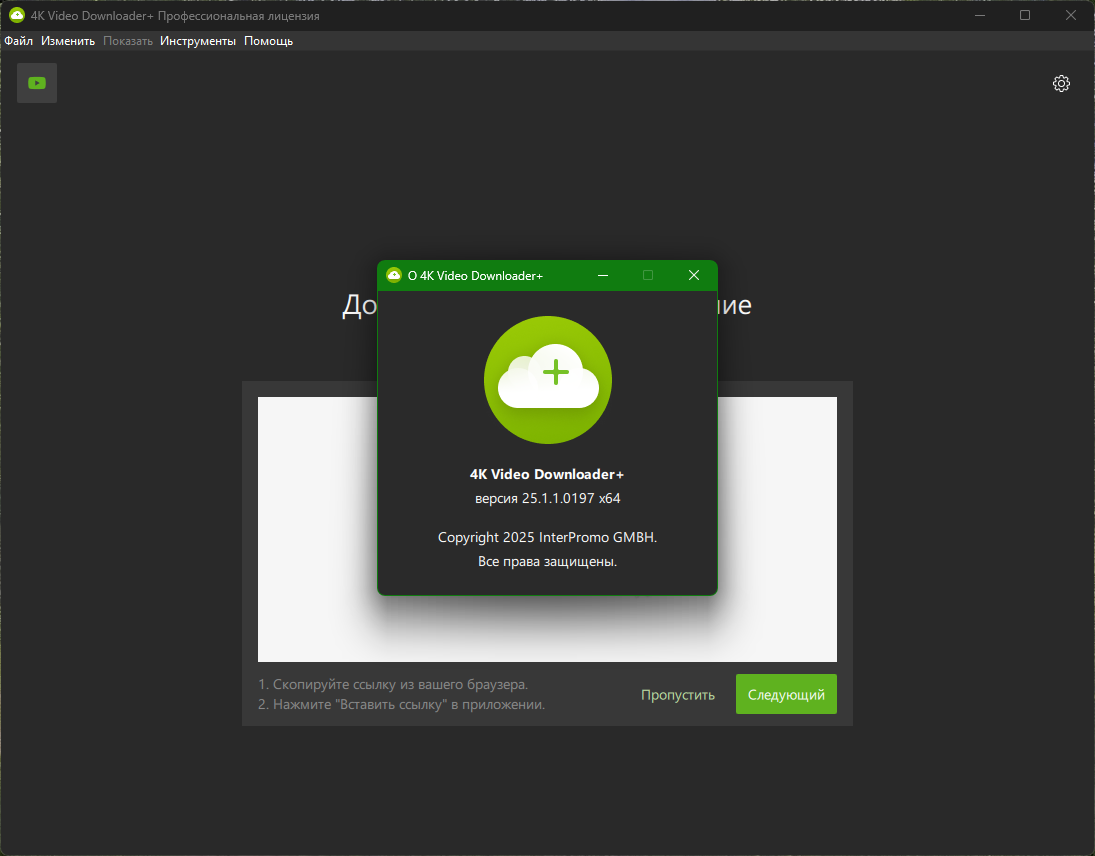
Task: Open the Файл menu
Action: click(x=19, y=41)
